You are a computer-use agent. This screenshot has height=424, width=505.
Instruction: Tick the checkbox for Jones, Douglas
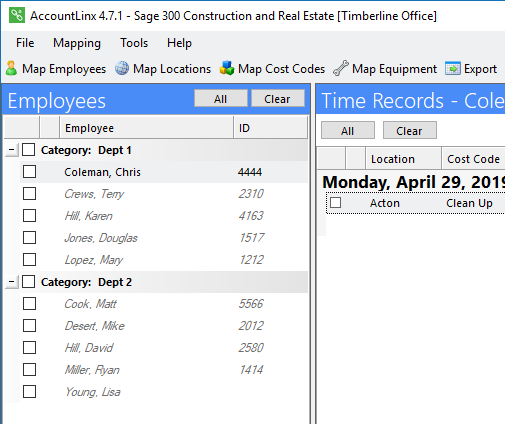point(30,238)
